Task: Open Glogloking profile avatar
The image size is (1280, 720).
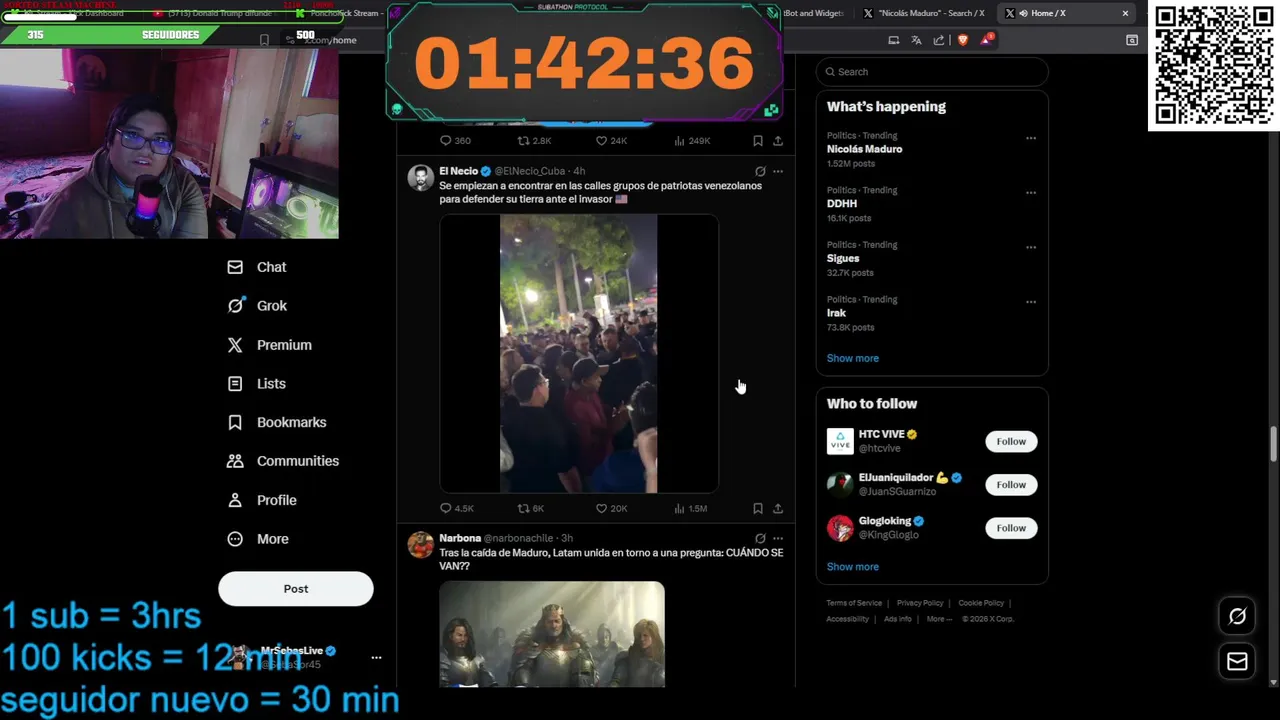Action: (x=840, y=528)
